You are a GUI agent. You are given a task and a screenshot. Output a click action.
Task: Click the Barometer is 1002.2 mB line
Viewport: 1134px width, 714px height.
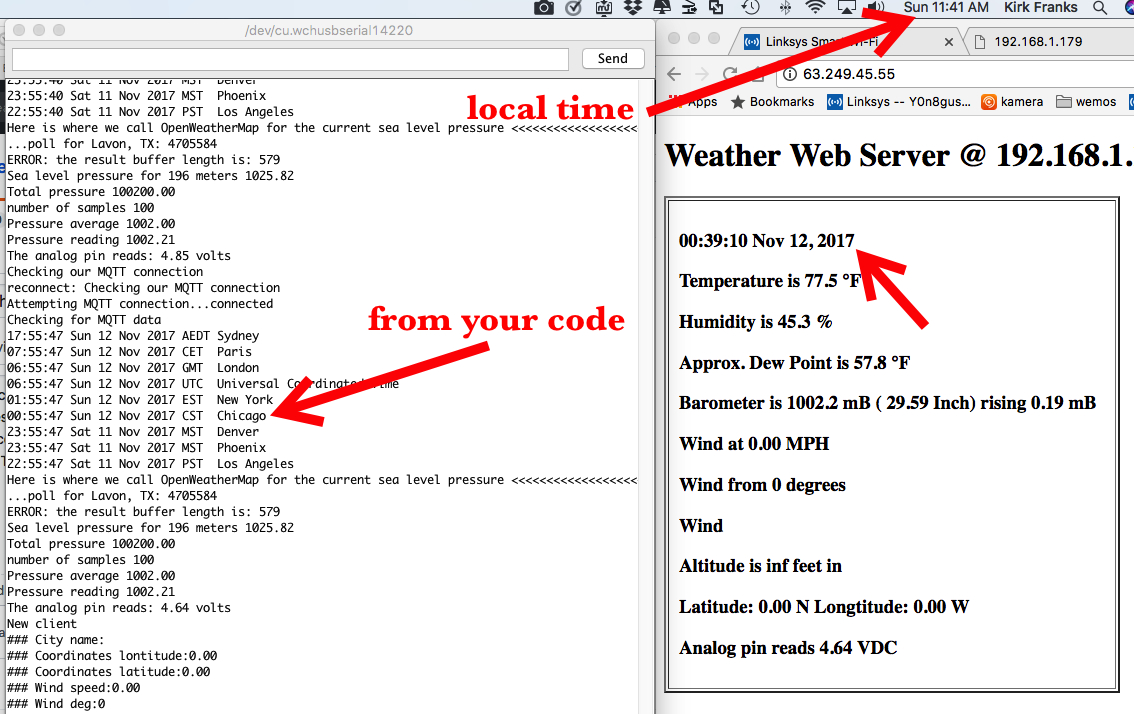(x=887, y=403)
